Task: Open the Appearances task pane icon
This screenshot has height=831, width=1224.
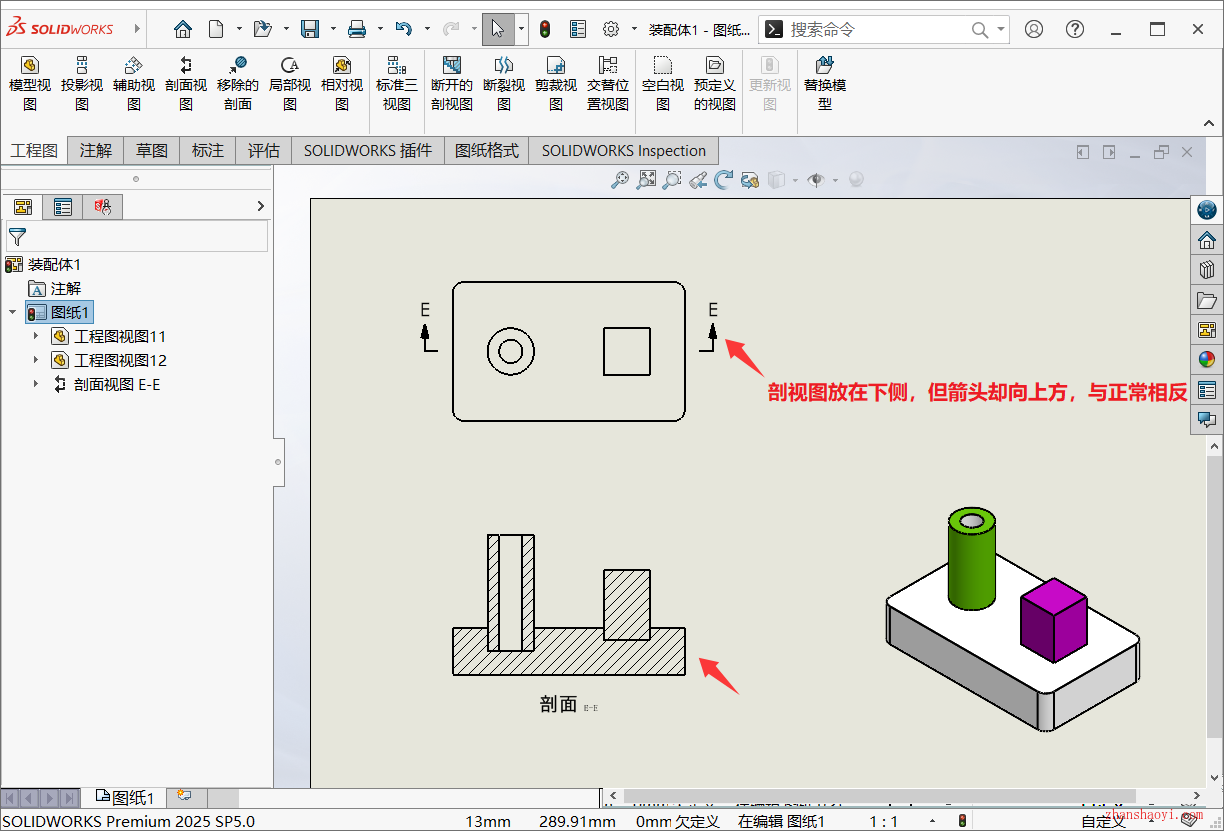Action: tap(1207, 360)
